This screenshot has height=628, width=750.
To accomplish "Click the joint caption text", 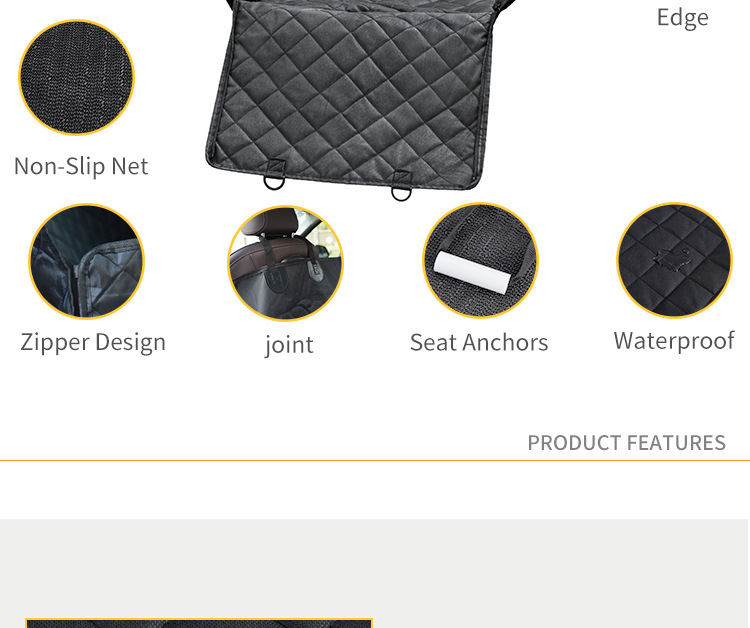I will pos(289,345).
